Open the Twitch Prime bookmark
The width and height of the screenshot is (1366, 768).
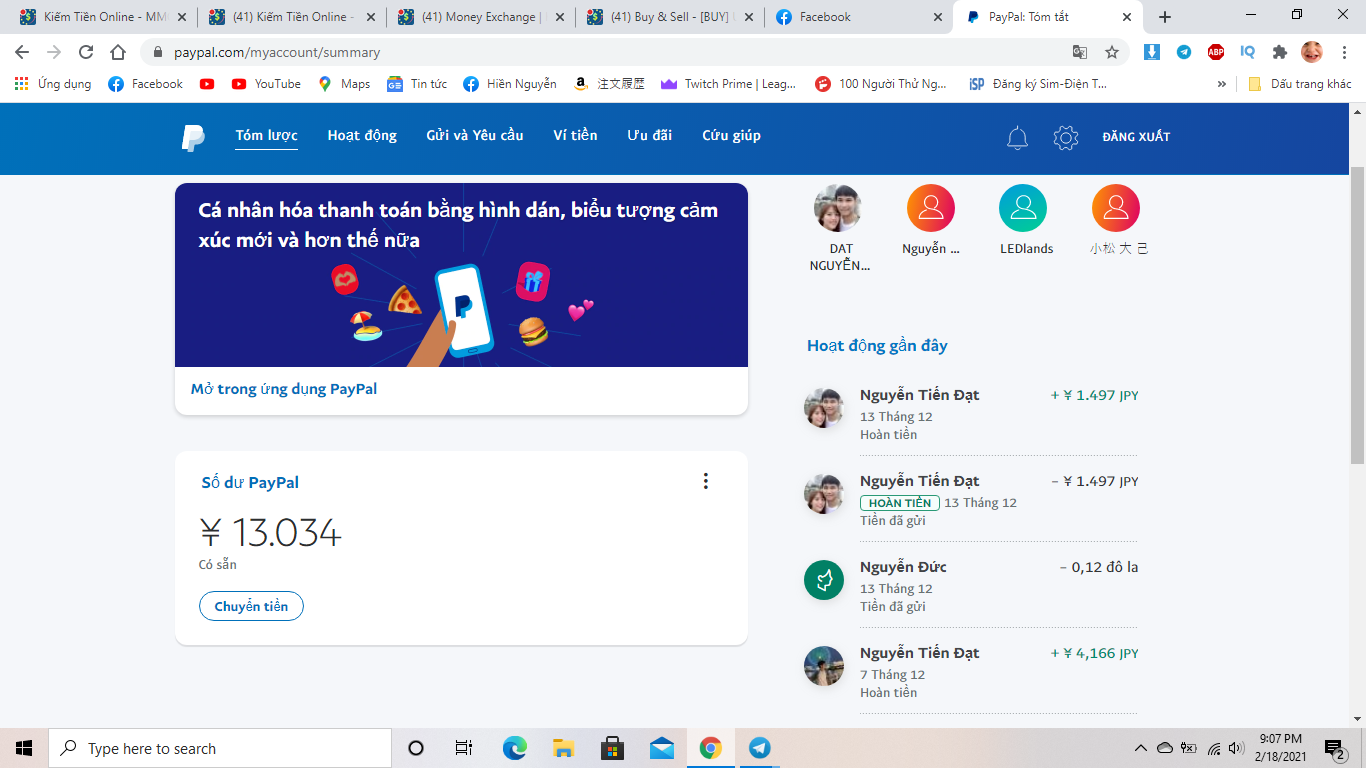729,84
